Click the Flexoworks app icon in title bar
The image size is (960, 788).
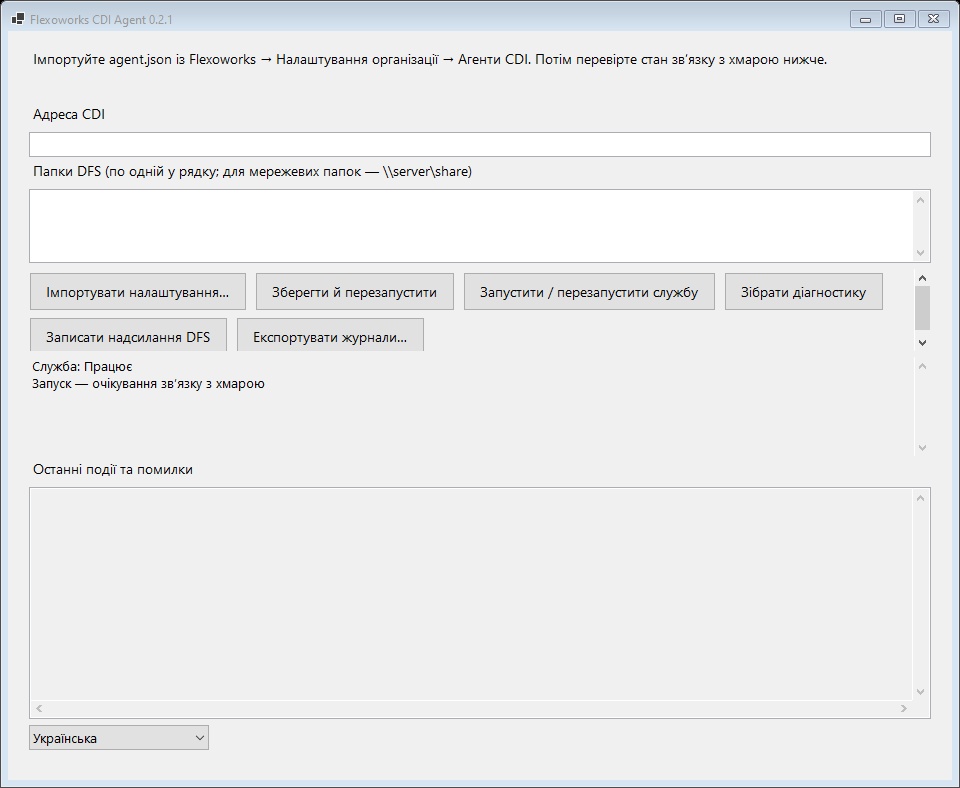[18, 19]
